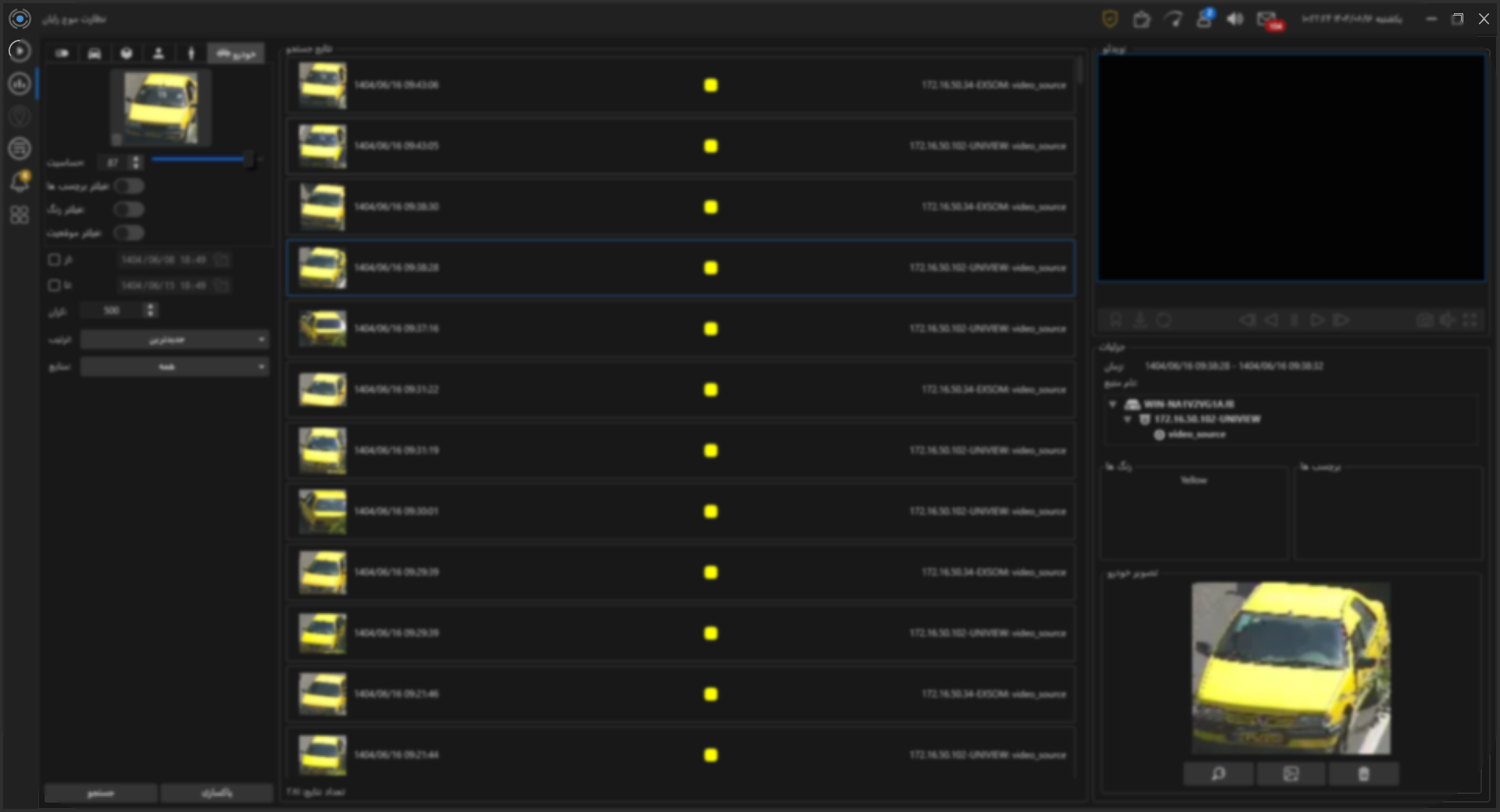1500x812 pixels.
Task: Open the sources dropdown below sort order
Action: click(174, 366)
